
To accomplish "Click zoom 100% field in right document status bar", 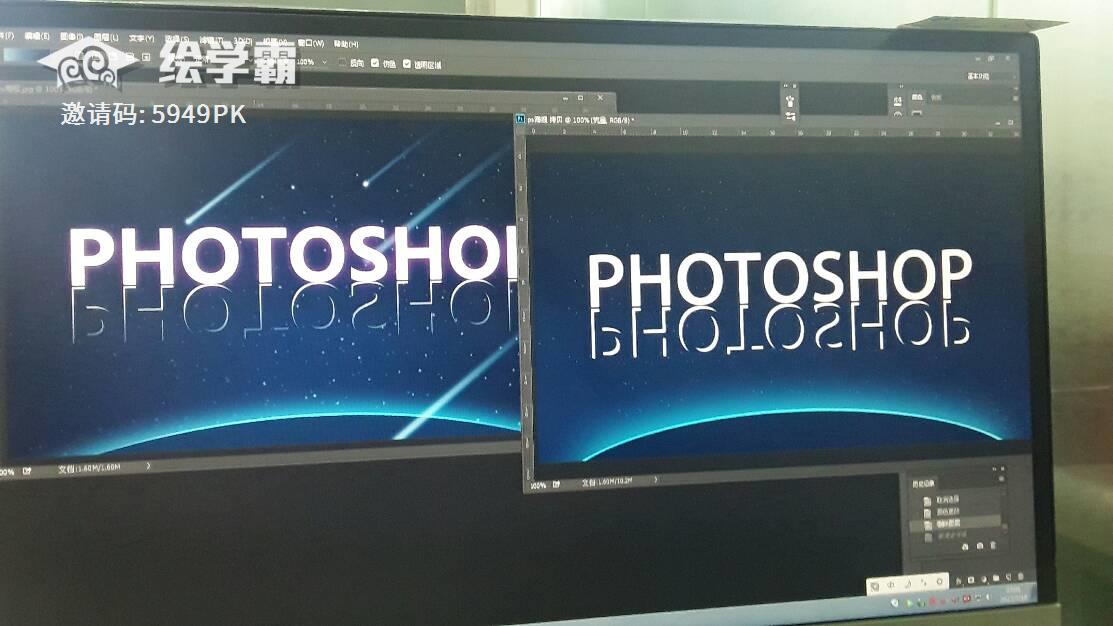I will pos(538,485).
